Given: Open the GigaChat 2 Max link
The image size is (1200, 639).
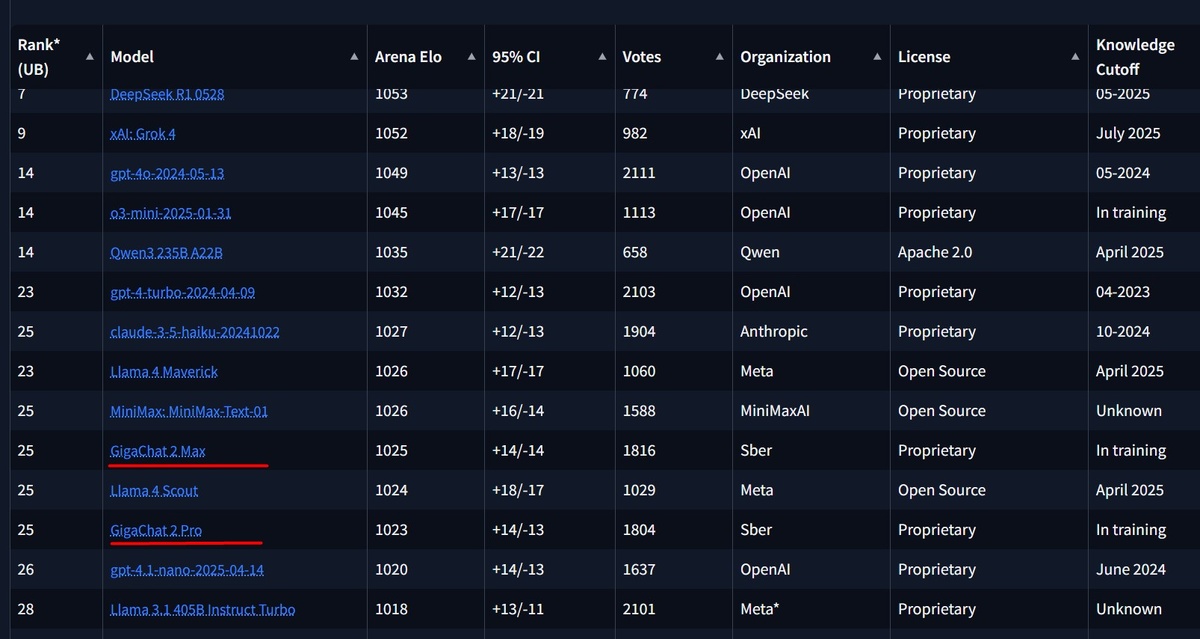Looking at the screenshot, I should coord(158,451).
